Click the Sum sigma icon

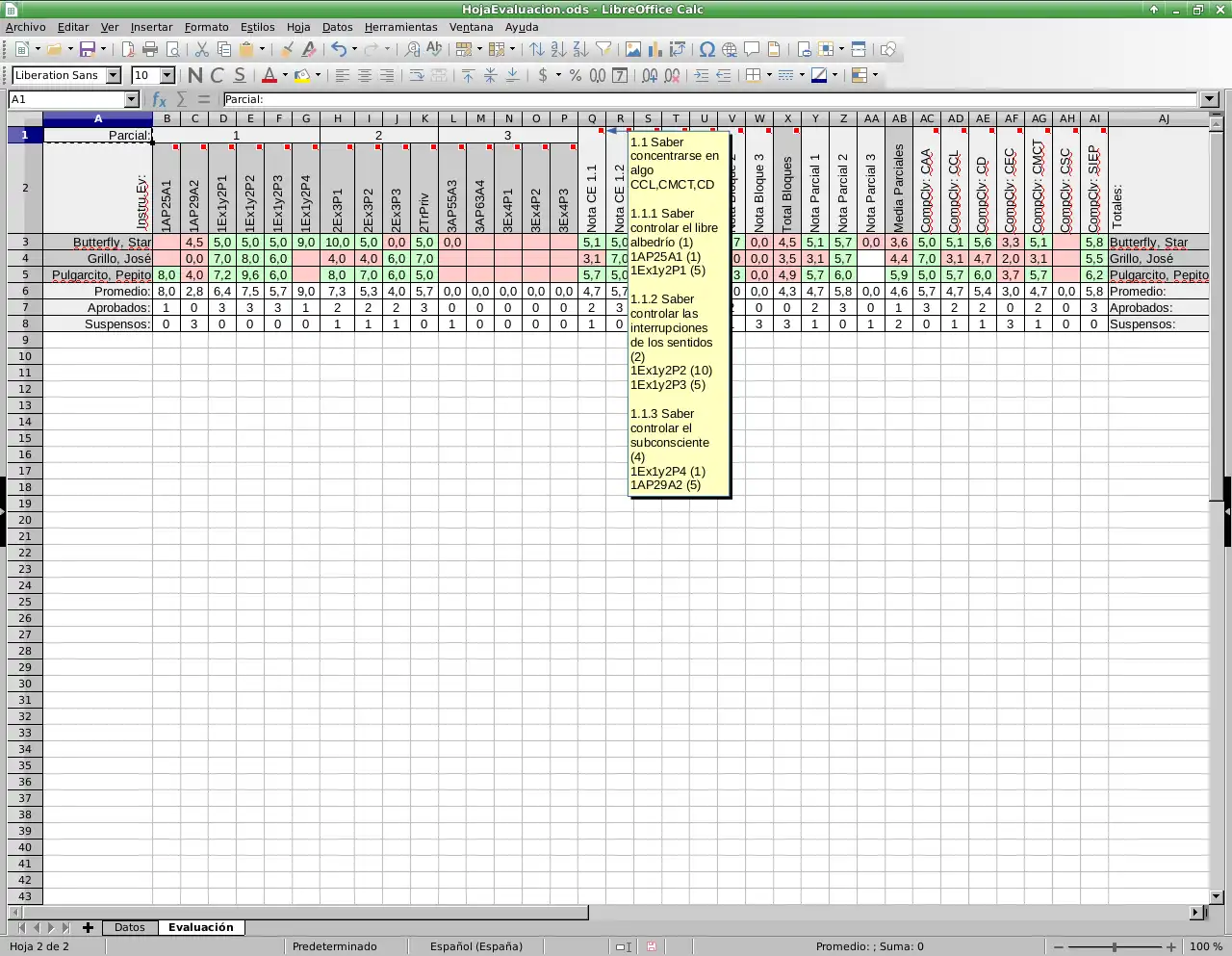[181, 99]
